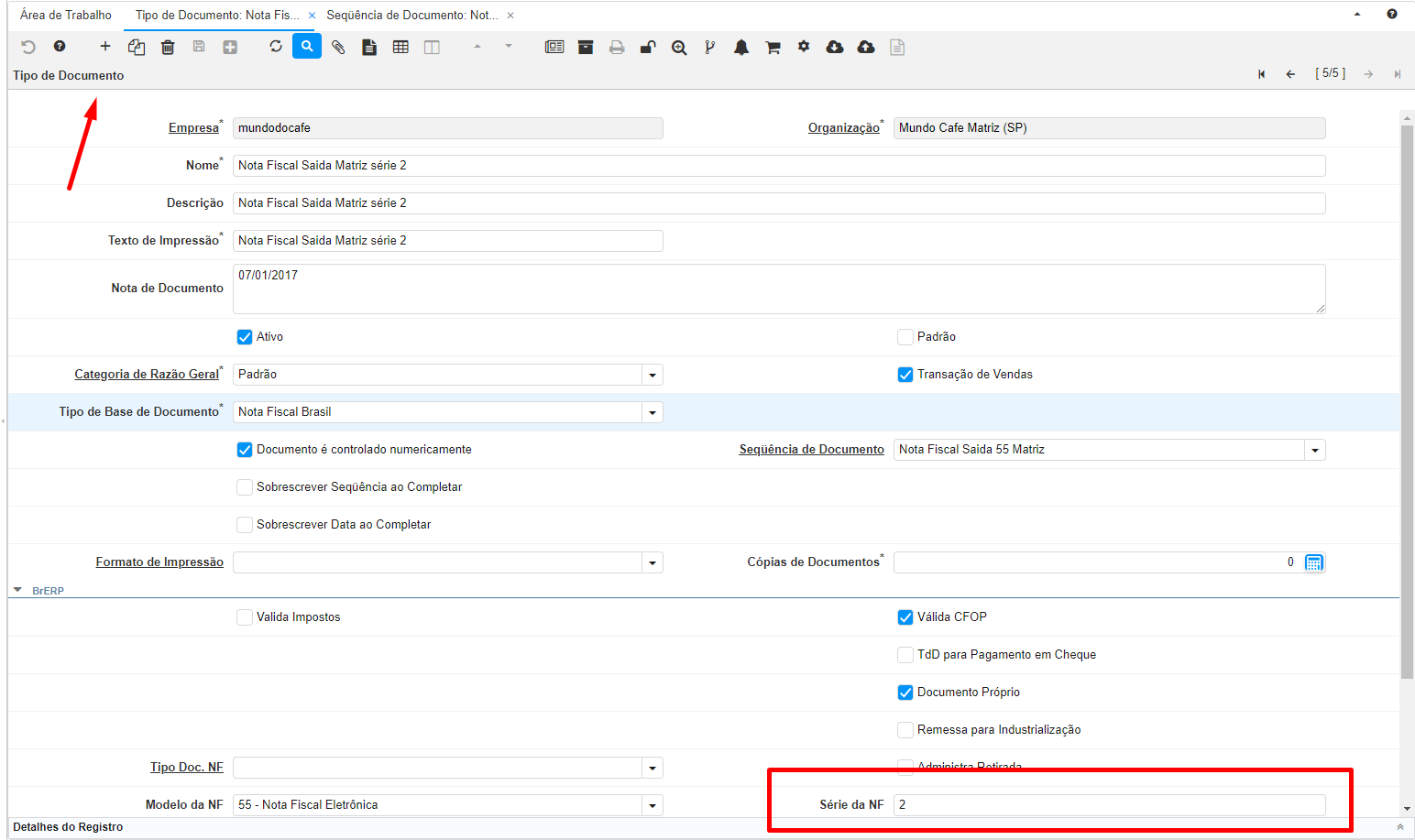Toggle the grid view icon
Image resolution: width=1415 pixels, height=840 pixels.
(x=400, y=48)
